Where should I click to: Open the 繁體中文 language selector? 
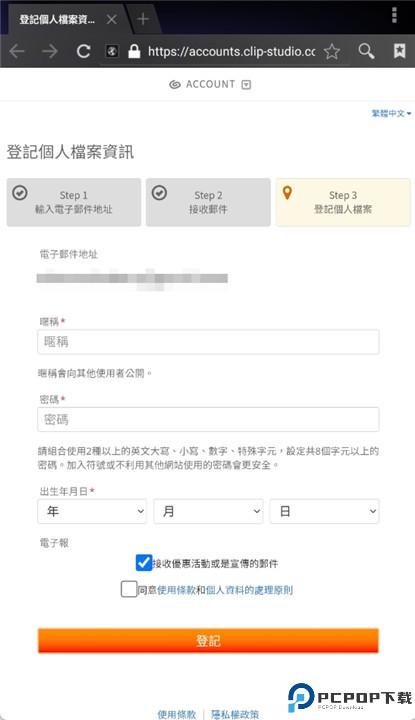tap(392, 113)
